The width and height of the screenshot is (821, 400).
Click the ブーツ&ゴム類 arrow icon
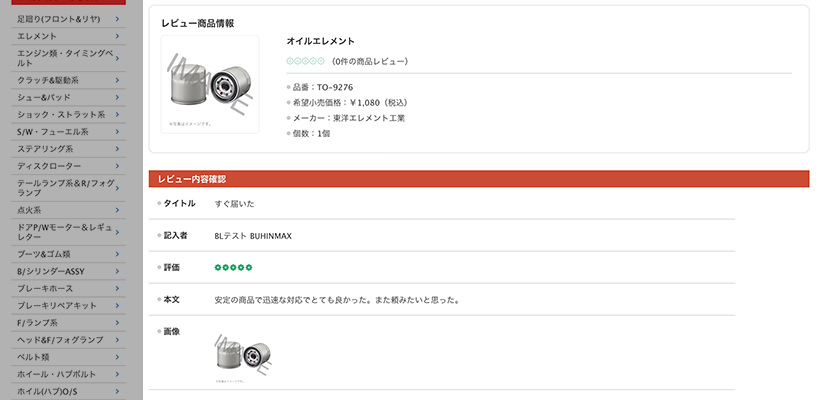[x=117, y=254]
